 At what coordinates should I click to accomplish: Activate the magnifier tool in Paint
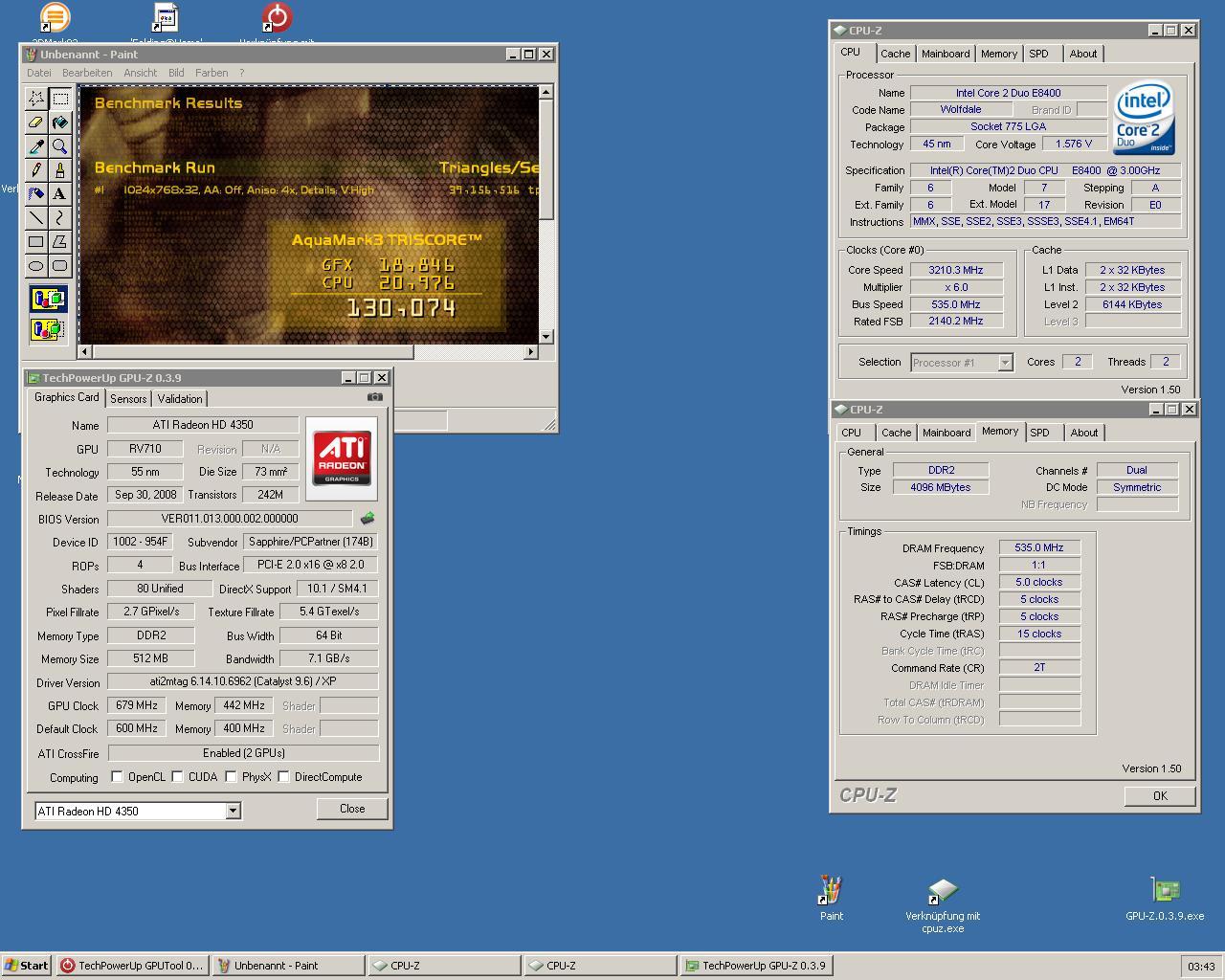(60, 146)
